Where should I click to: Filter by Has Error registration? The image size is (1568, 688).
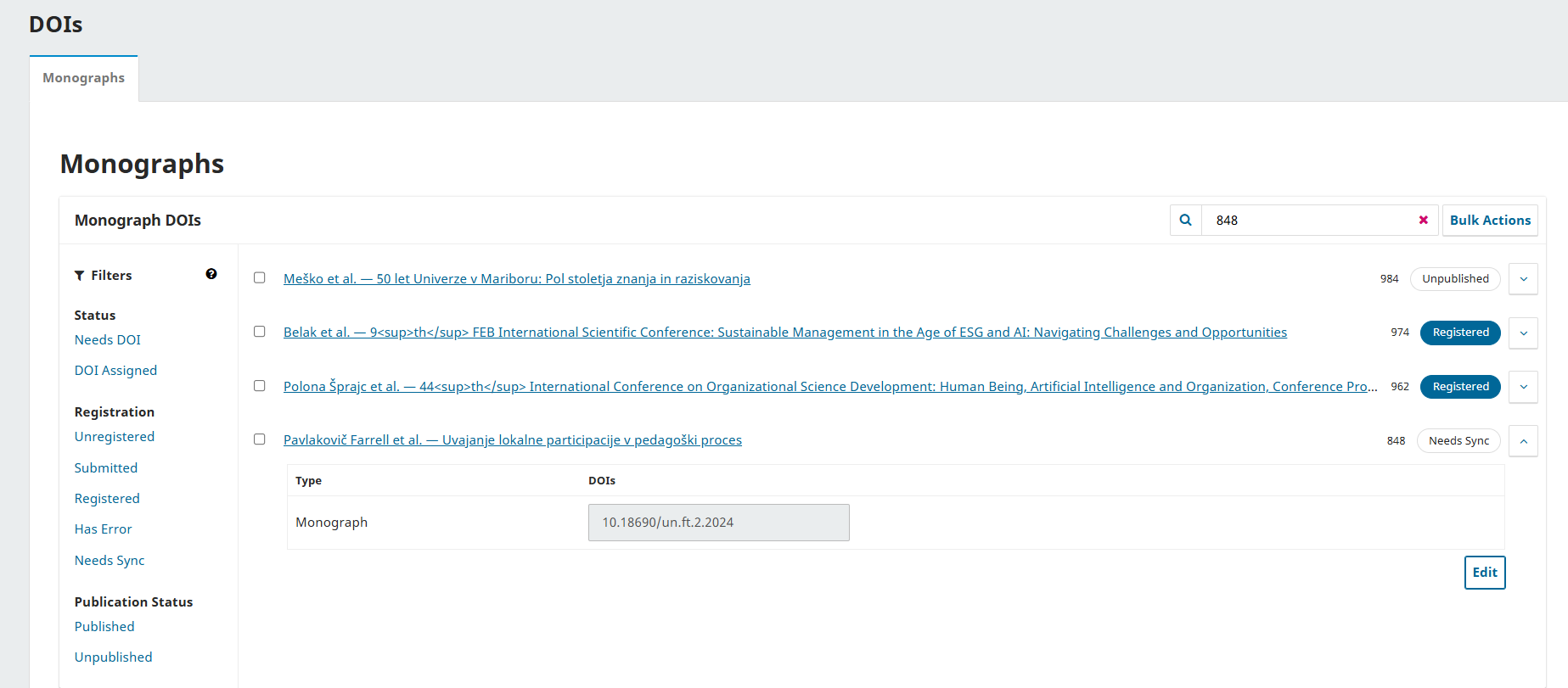103,529
